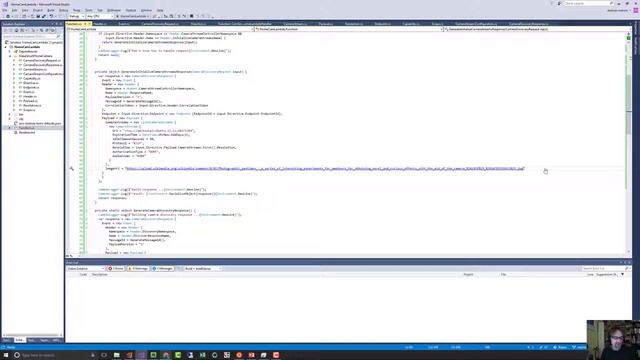Select CameraDiscoveryRequest.cs in Solution Explorer
Image resolution: width=640 pixels, height=360 pixels.
42,60
